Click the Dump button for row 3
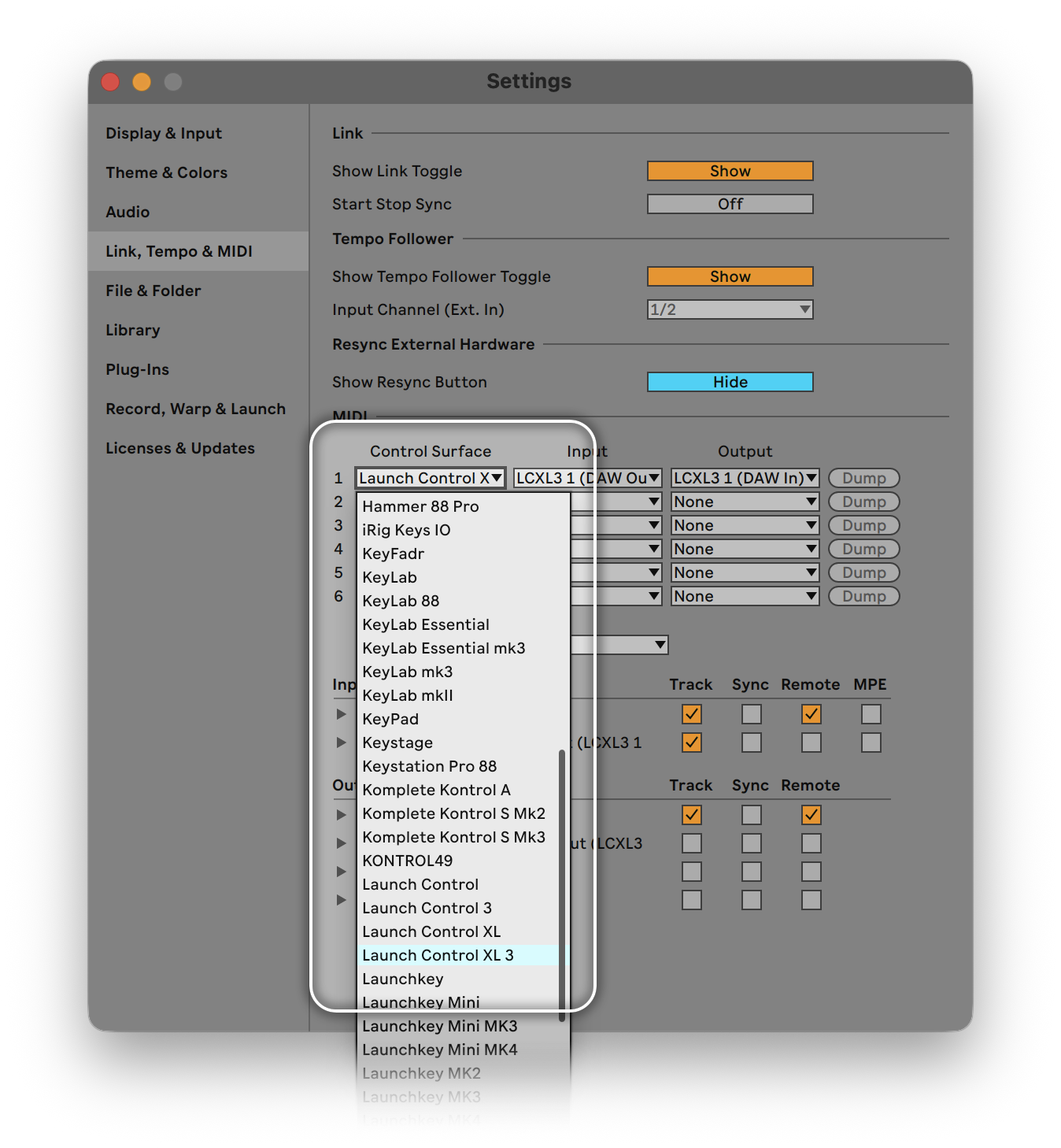1061x1148 pixels. 863,525
